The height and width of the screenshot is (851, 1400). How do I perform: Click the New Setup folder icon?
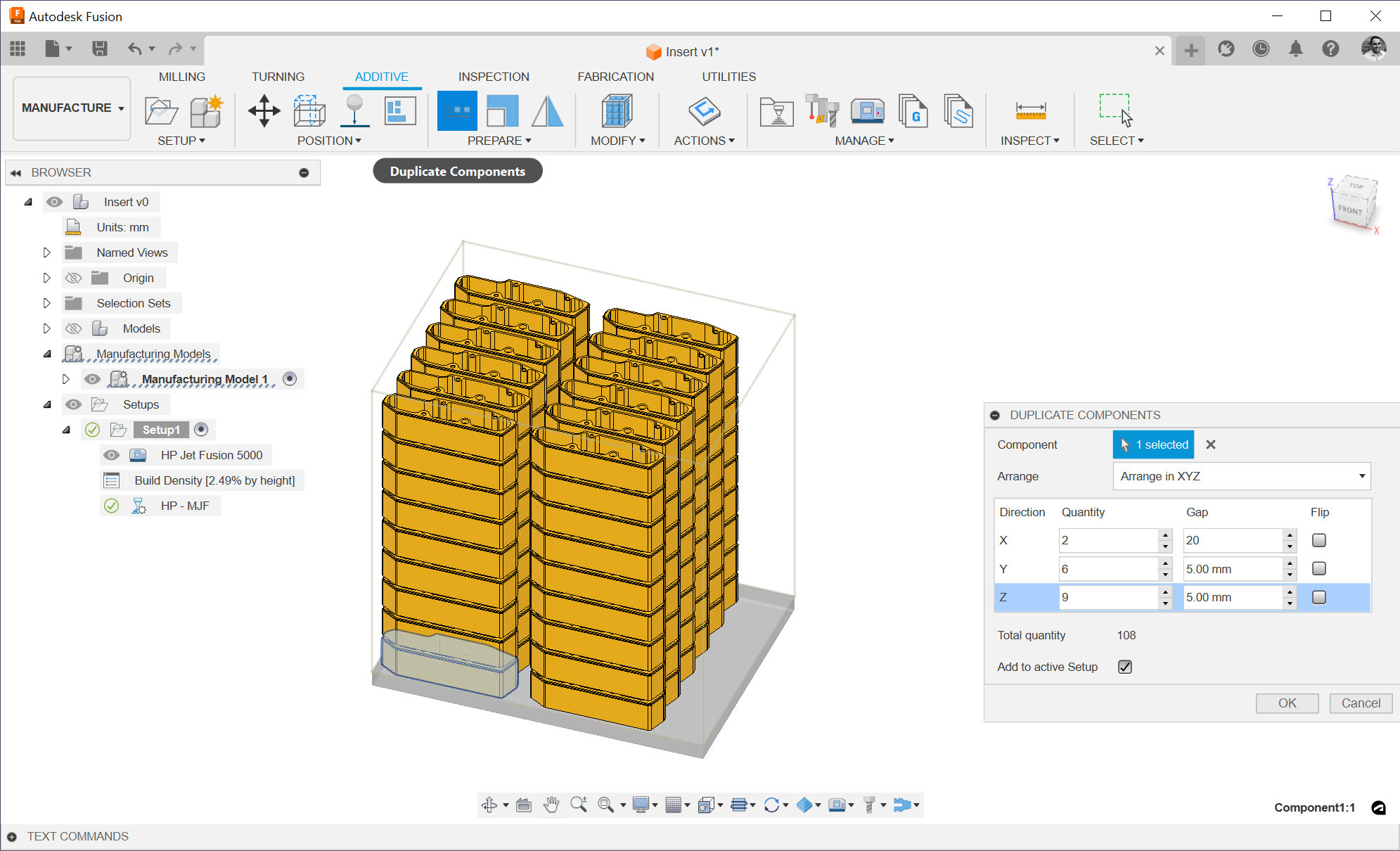tap(161, 110)
